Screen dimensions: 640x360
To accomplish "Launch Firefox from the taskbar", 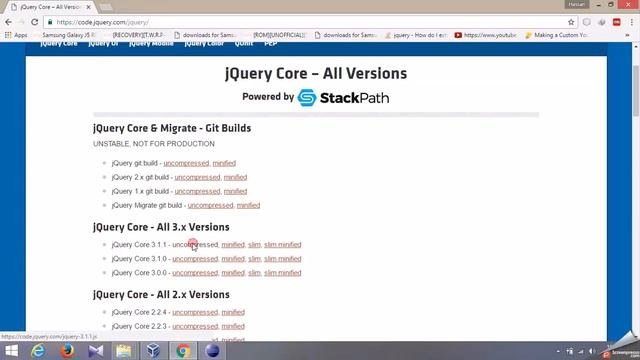I will (67, 351).
